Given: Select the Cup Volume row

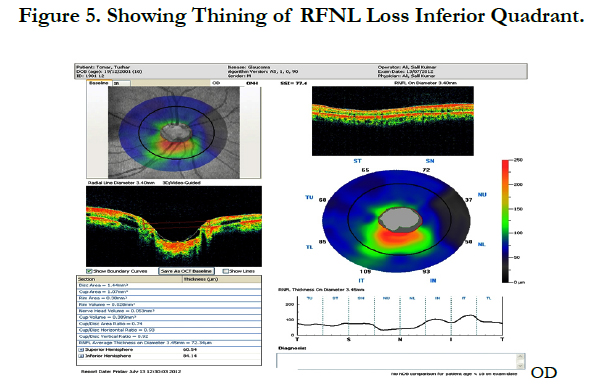Looking at the screenshot, I should coord(169,317).
